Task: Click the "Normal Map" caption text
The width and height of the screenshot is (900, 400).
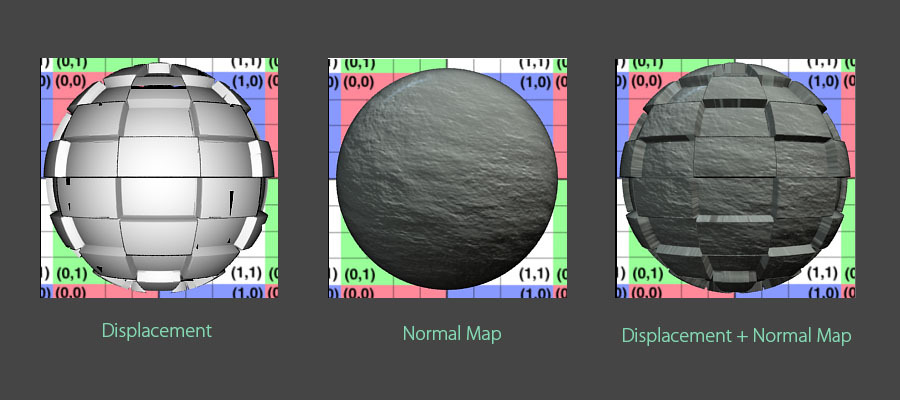Action: (x=452, y=333)
